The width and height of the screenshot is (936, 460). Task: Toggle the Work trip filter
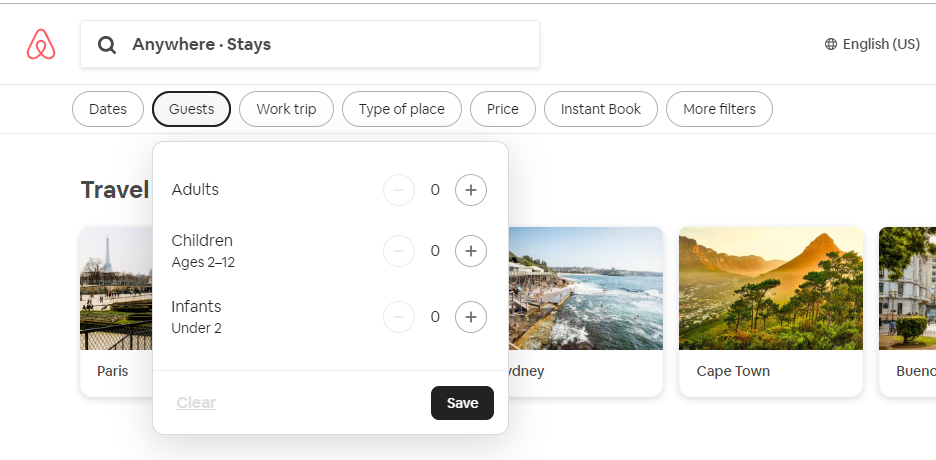point(286,109)
